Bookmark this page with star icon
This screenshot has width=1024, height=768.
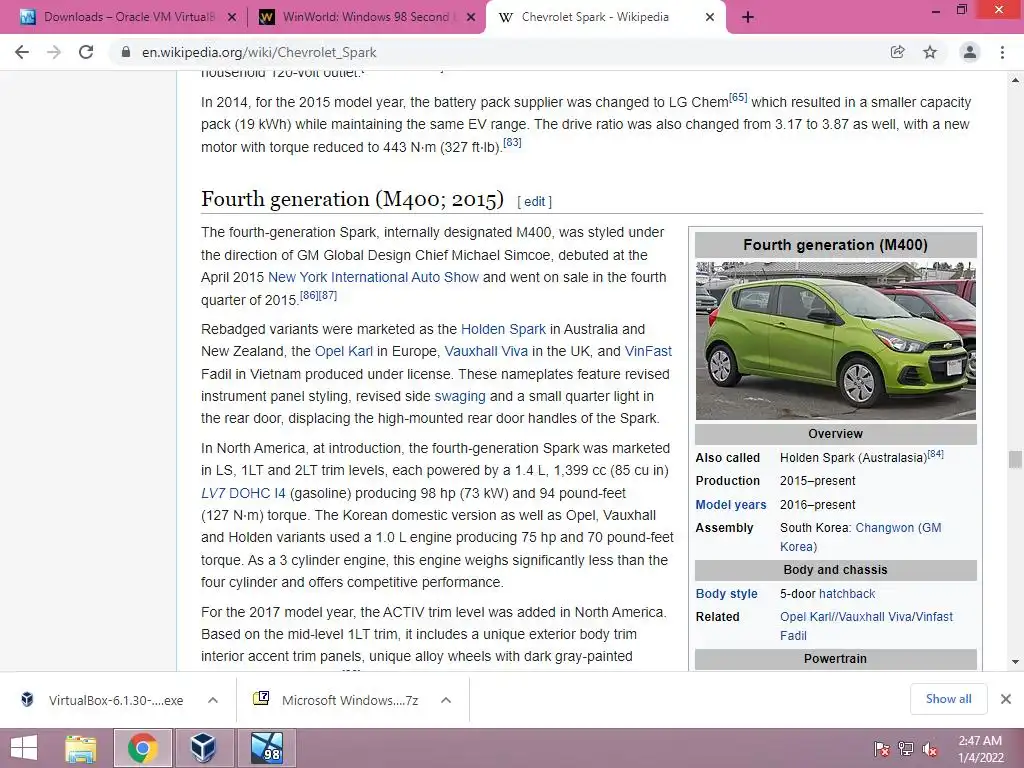[930, 52]
